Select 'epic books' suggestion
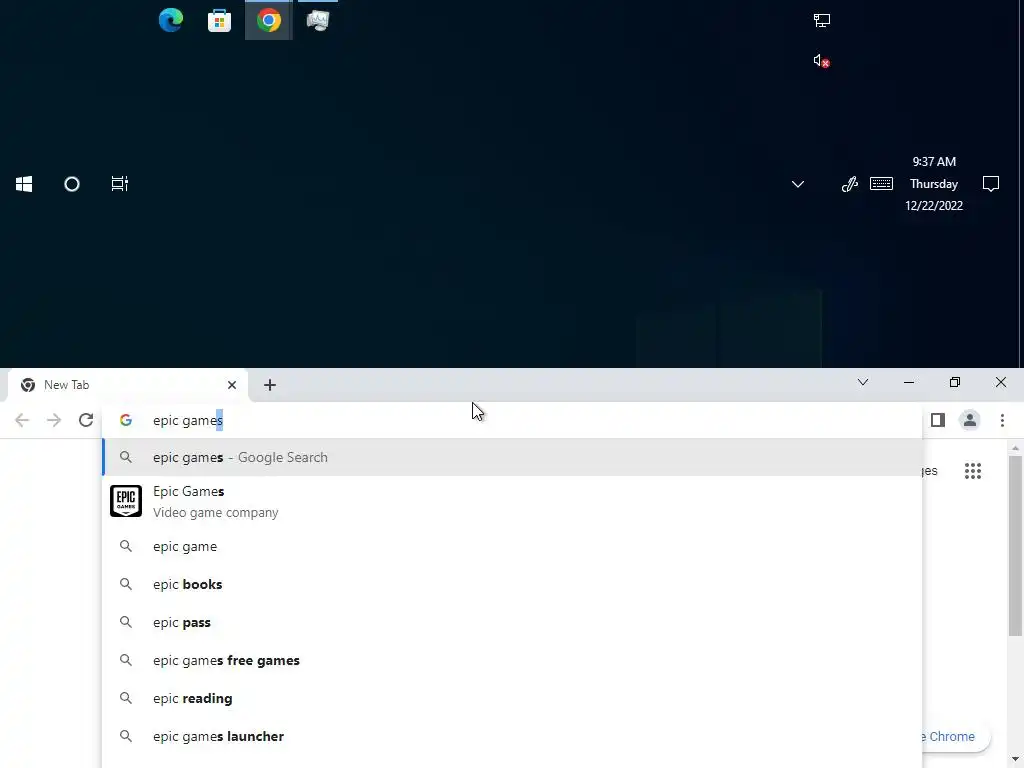This screenshot has width=1024, height=768. click(x=512, y=584)
